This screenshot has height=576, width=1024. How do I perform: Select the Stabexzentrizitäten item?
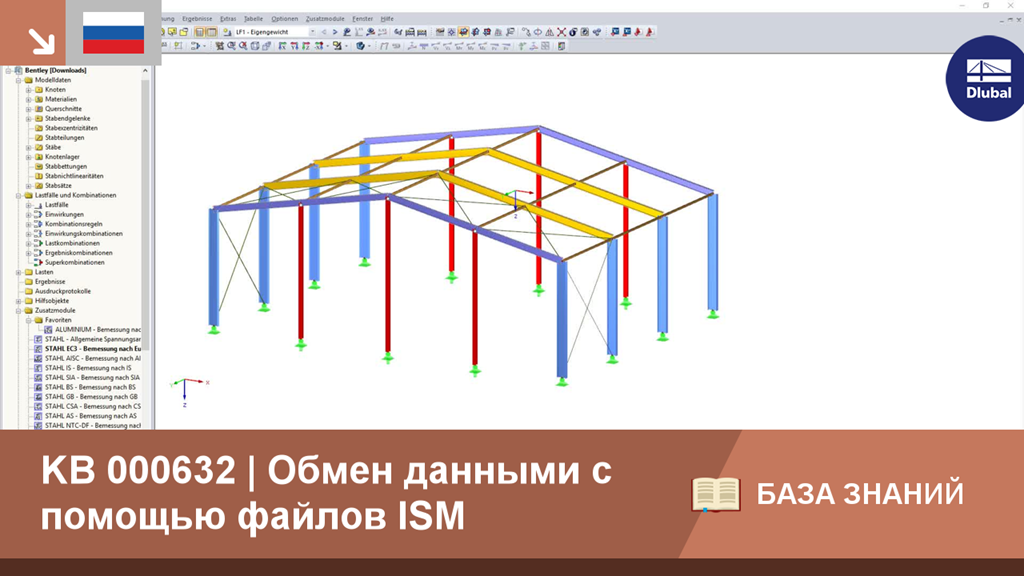[x=71, y=128]
